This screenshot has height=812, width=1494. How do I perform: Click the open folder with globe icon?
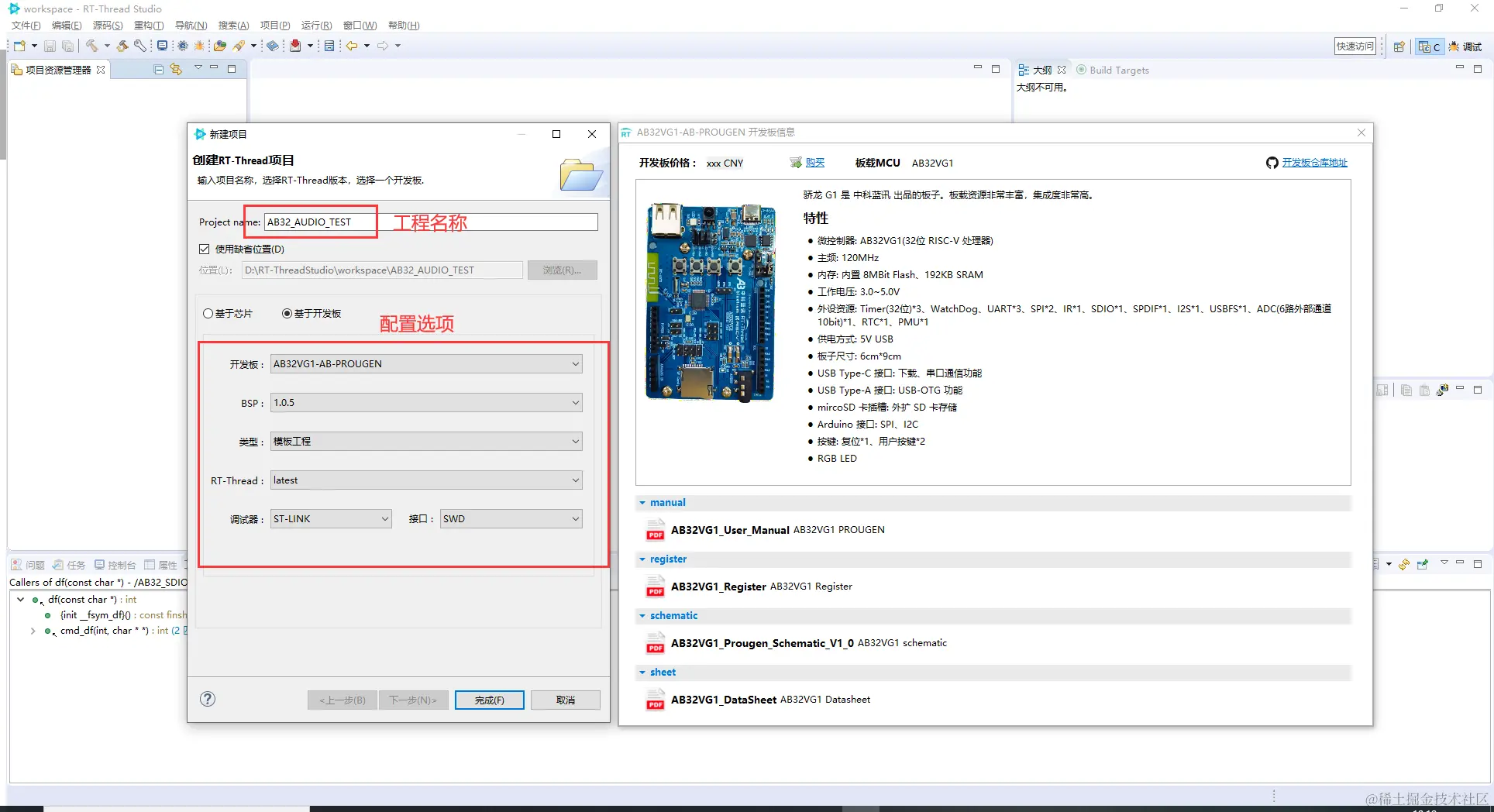click(220, 46)
